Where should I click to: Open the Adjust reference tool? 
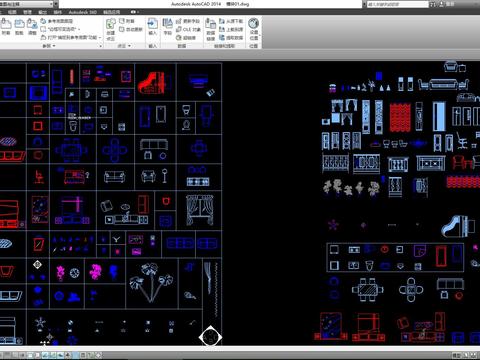click(x=32, y=27)
